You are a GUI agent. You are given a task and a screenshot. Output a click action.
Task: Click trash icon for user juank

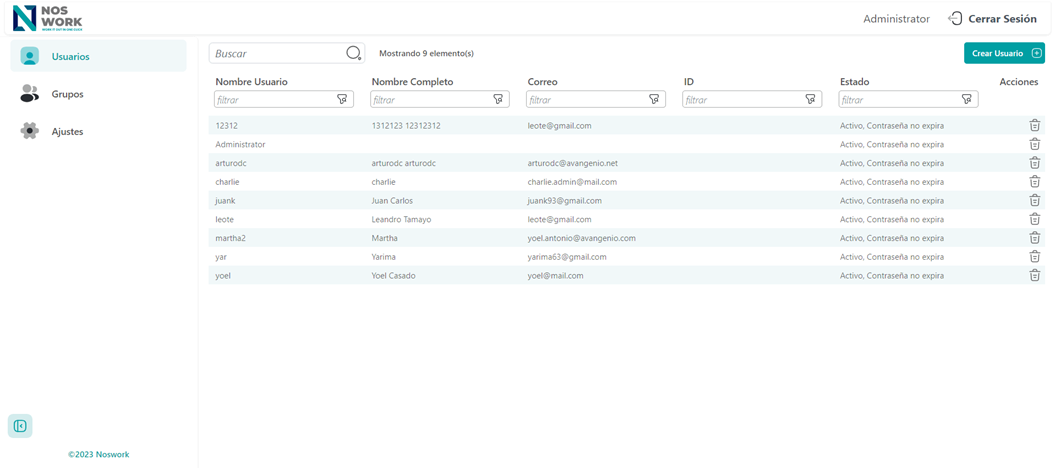(x=1035, y=200)
